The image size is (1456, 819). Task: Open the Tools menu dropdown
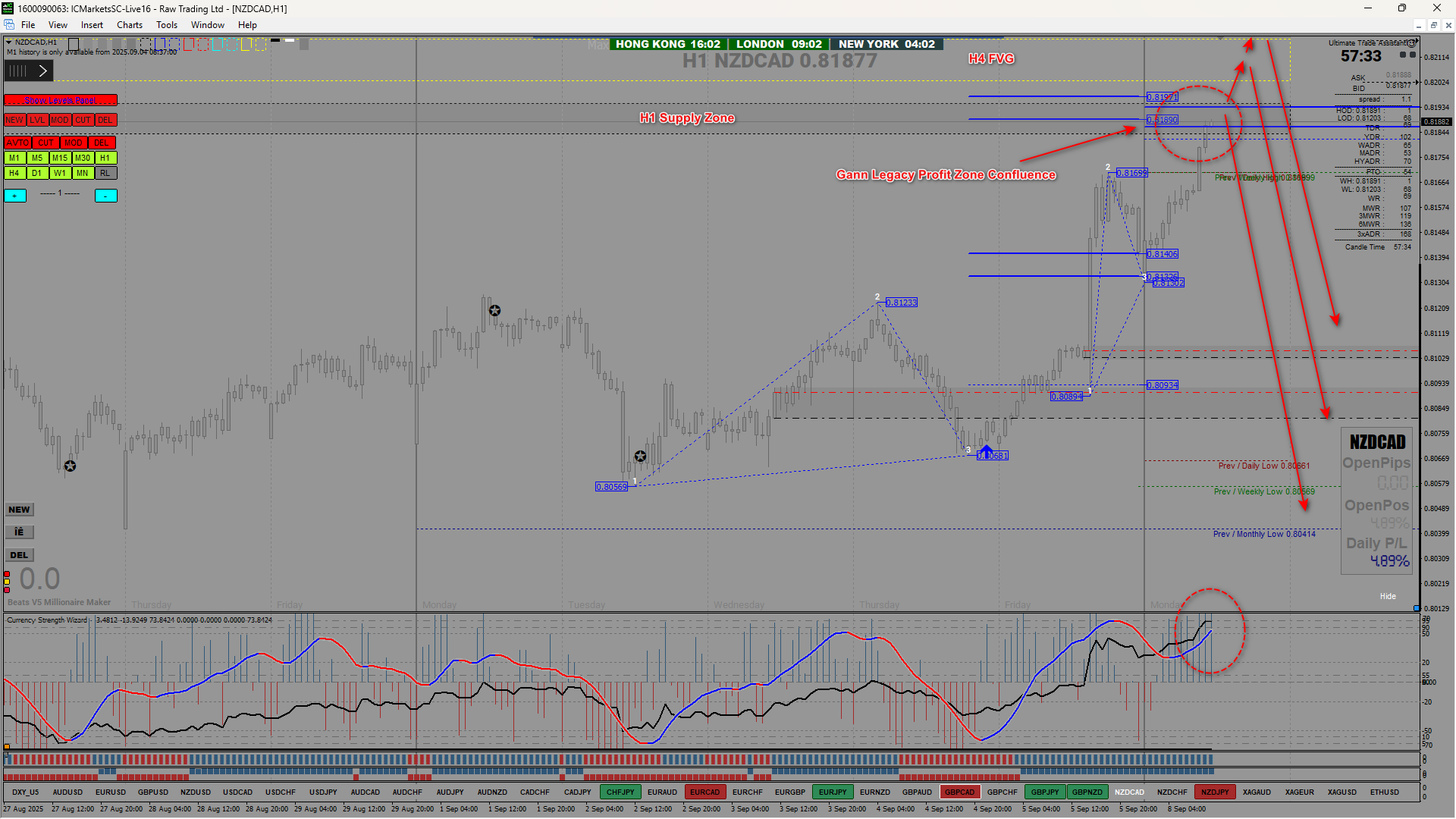click(x=167, y=25)
